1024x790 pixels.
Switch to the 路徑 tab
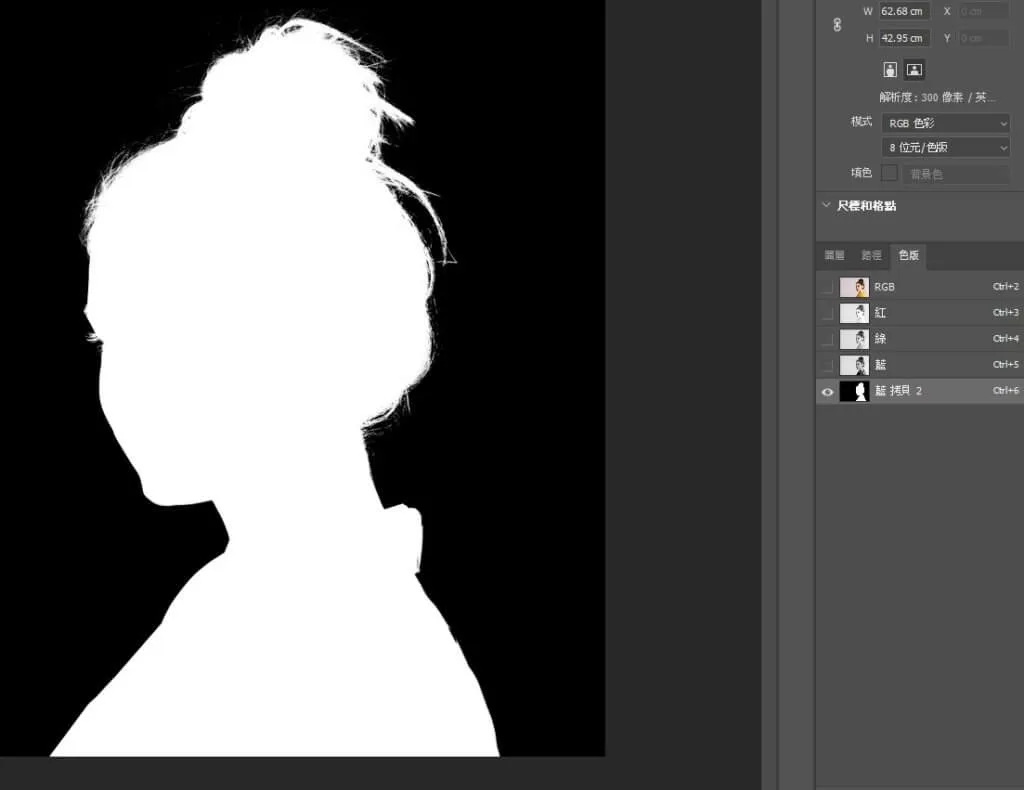pos(871,255)
